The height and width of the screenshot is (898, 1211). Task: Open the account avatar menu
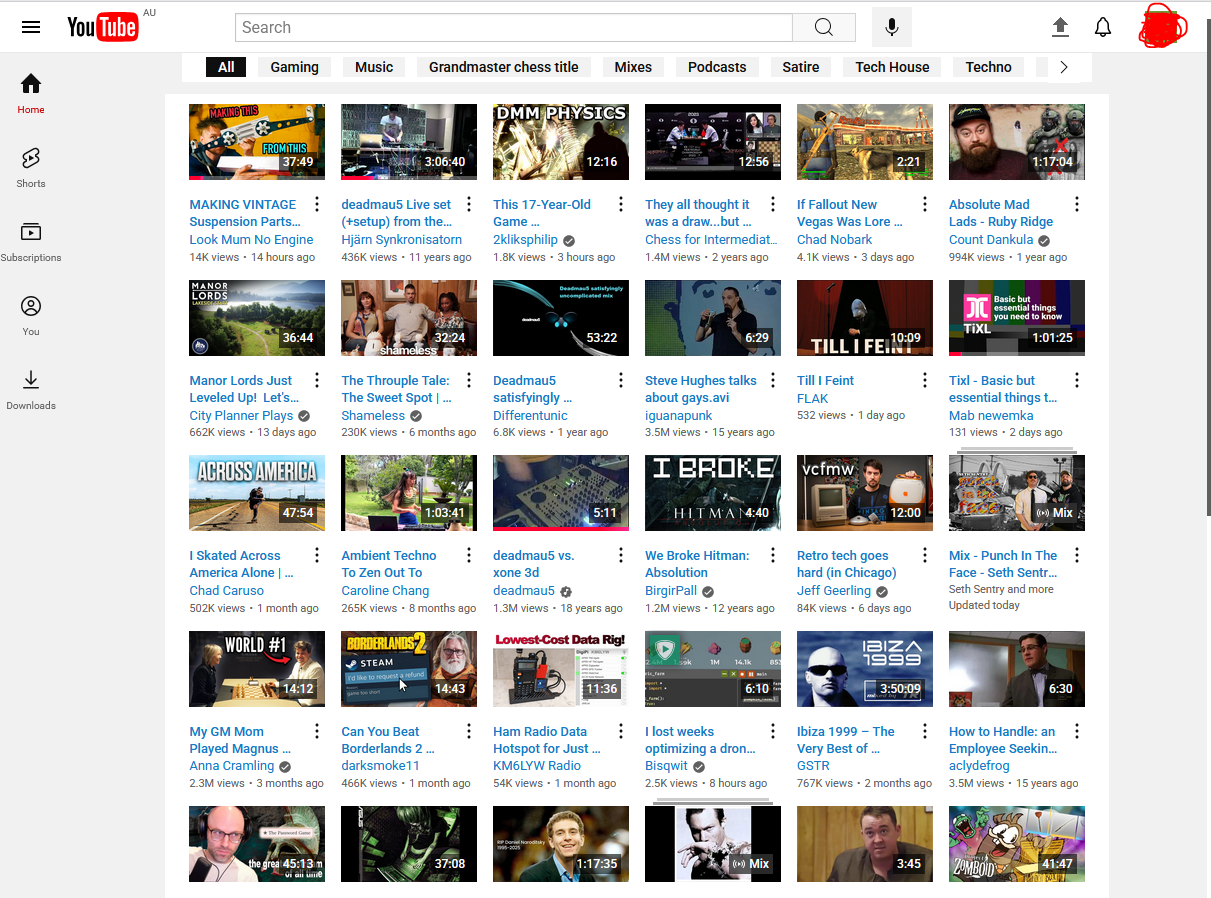[1162, 27]
